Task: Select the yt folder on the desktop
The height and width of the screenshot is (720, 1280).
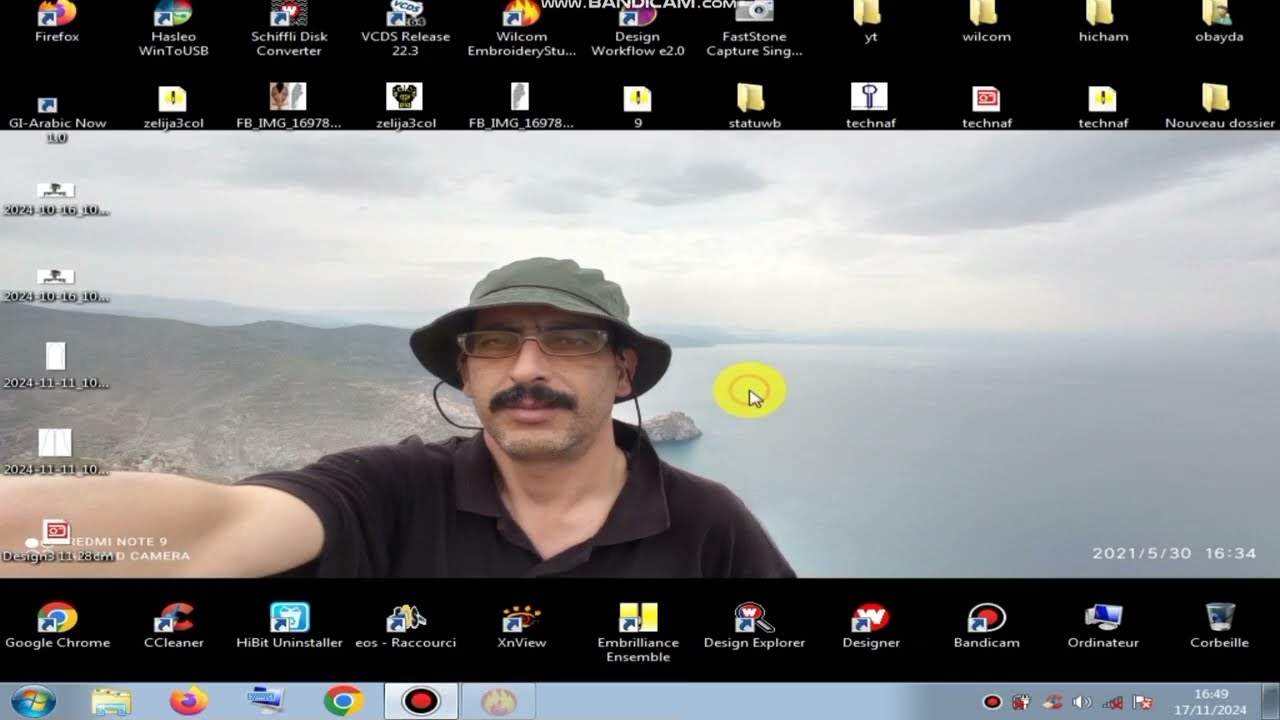Action: click(x=870, y=22)
